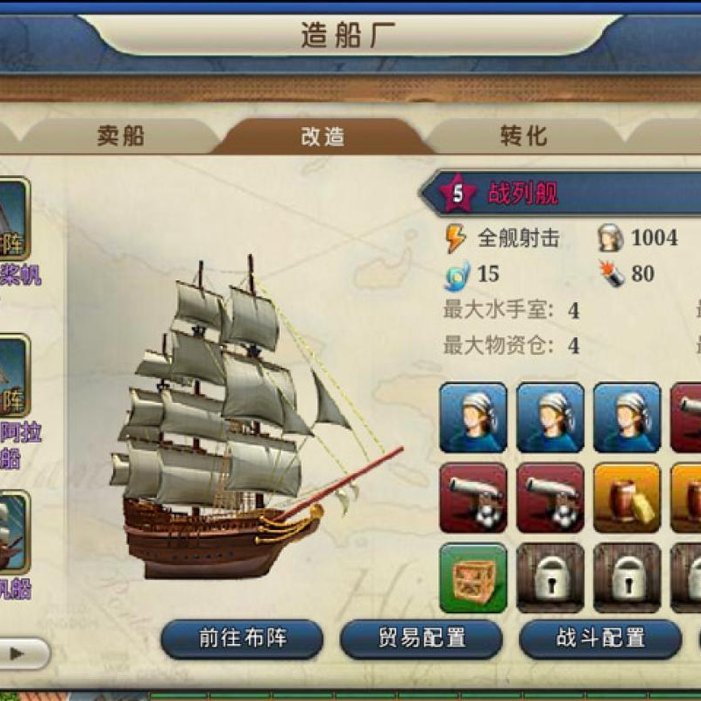Image resolution: width=701 pixels, height=701 pixels.
Task: Select the orange barrel supply slot
Action: (x=627, y=498)
